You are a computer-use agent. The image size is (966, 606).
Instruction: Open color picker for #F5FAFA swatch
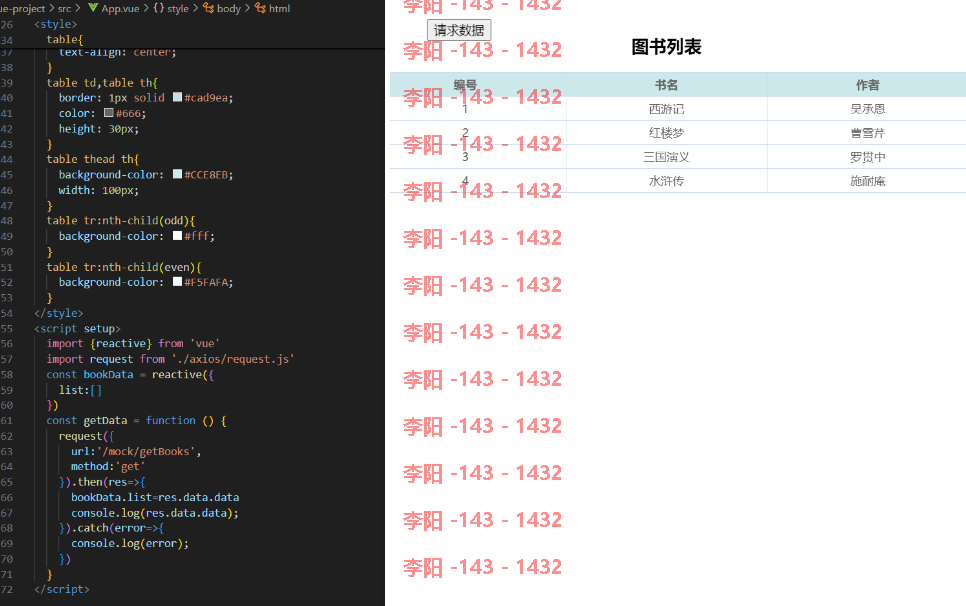pos(177,282)
